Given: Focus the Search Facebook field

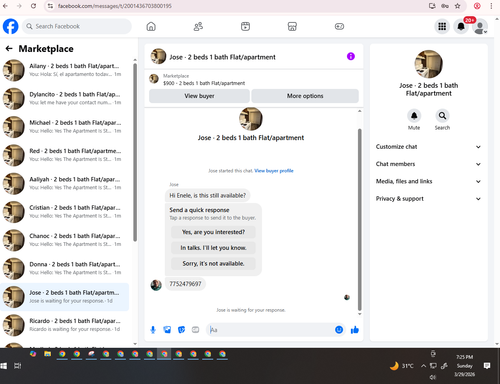Looking at the screenshot, I should (x=77, y=26).
